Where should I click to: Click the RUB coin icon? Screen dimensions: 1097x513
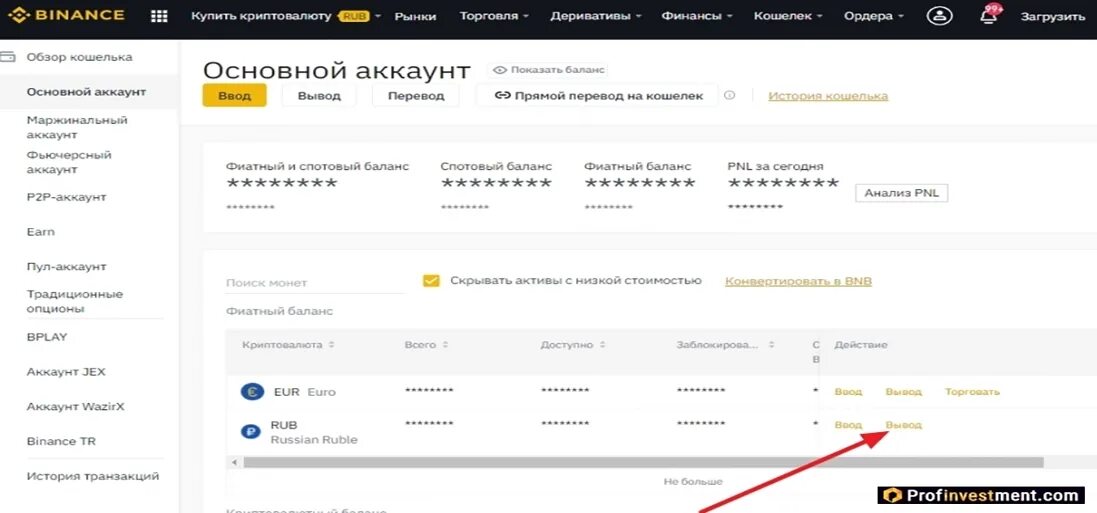(250, 432)
